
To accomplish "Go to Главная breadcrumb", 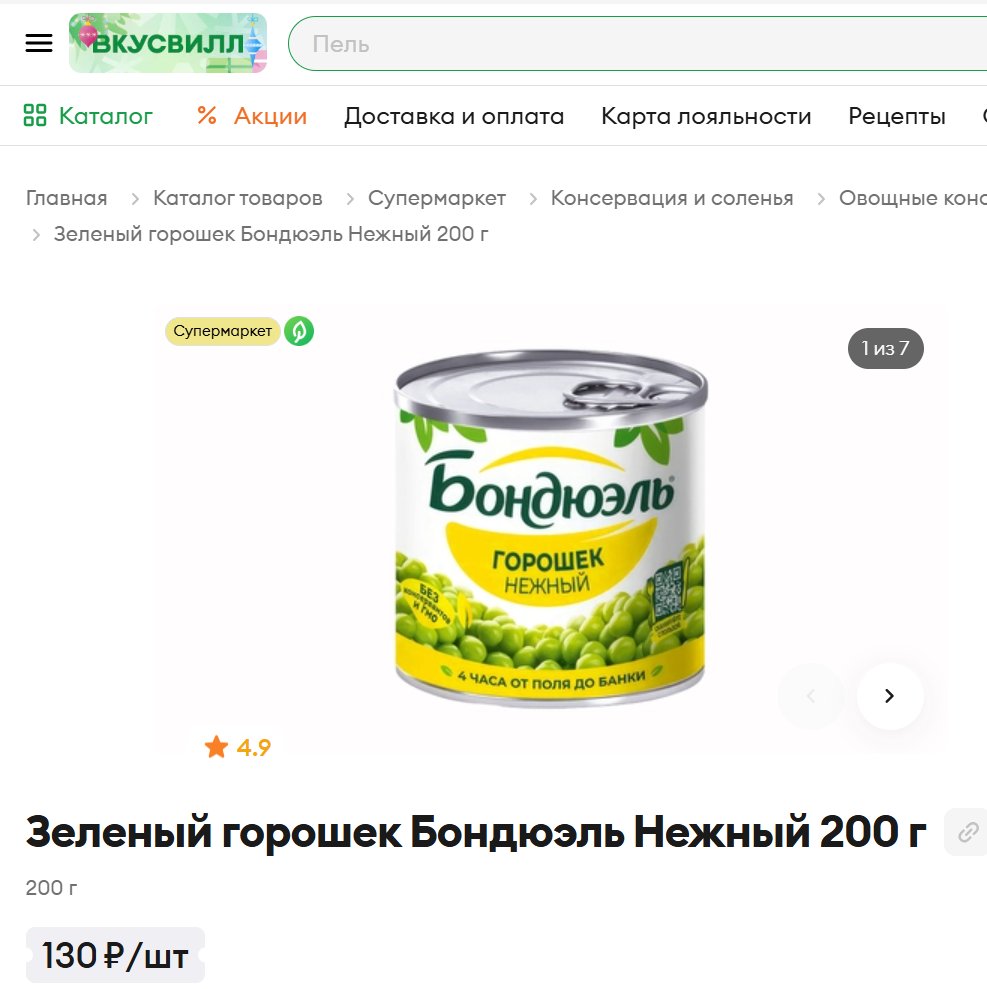I will click(x=66, y=198).
